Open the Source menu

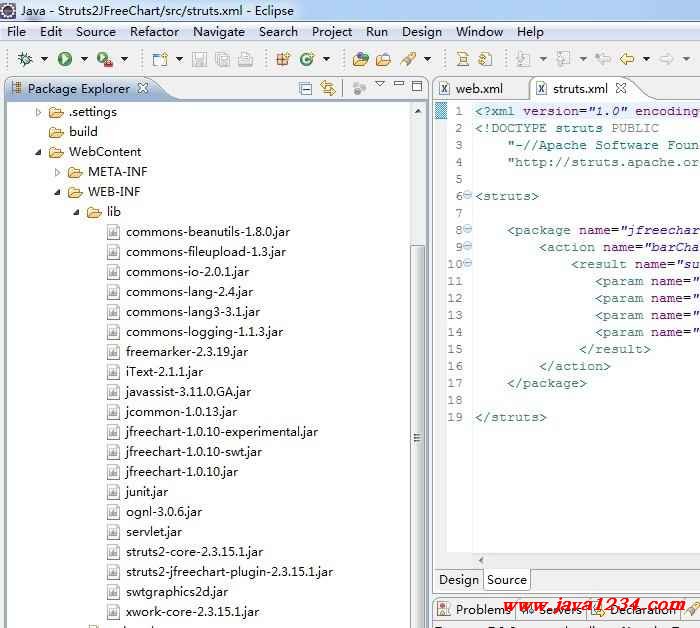(96, 32)
